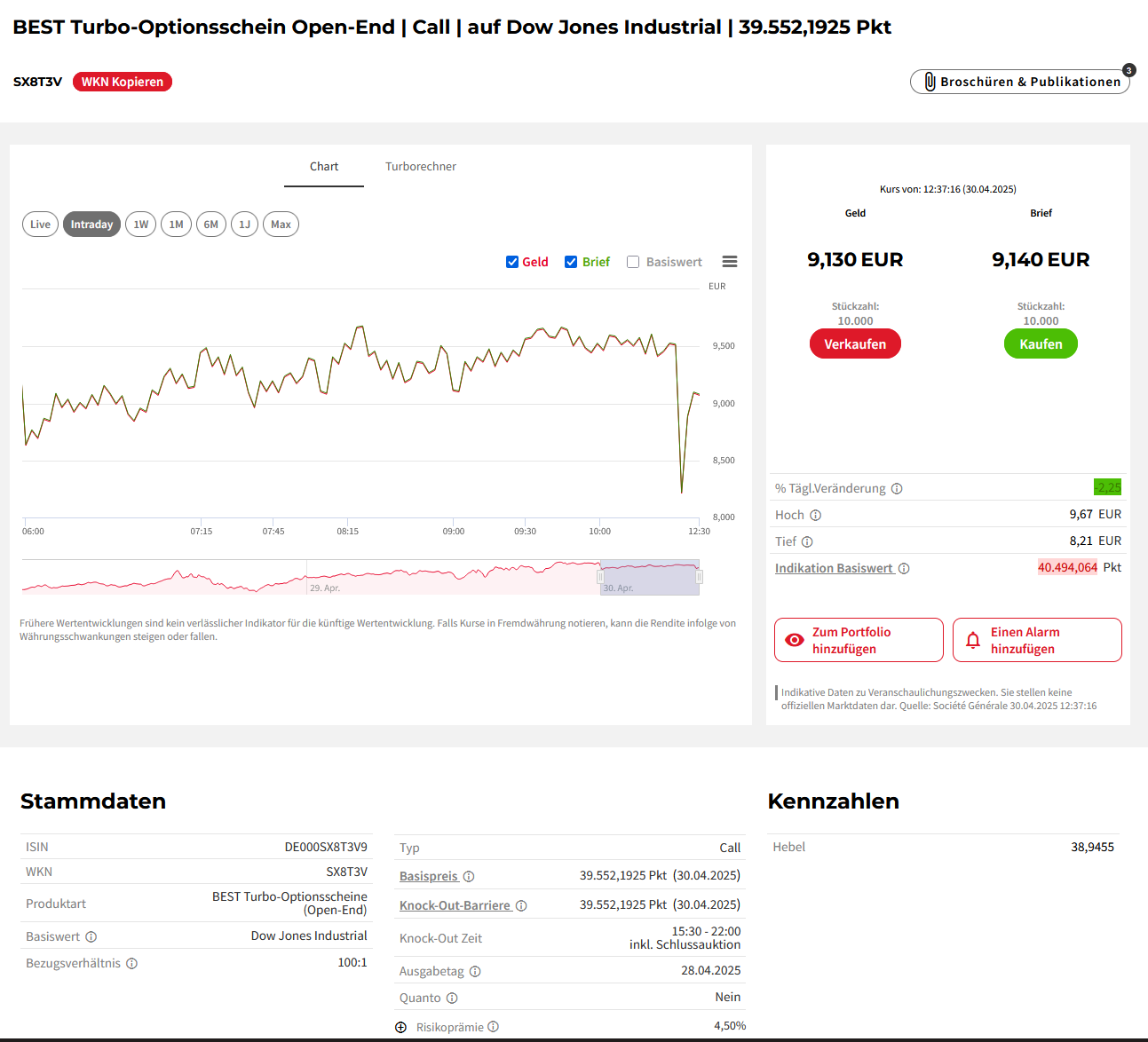The image size is (1148, 1042).
Task: Switch to the Chart tab
Action: [x=324, y=167]
